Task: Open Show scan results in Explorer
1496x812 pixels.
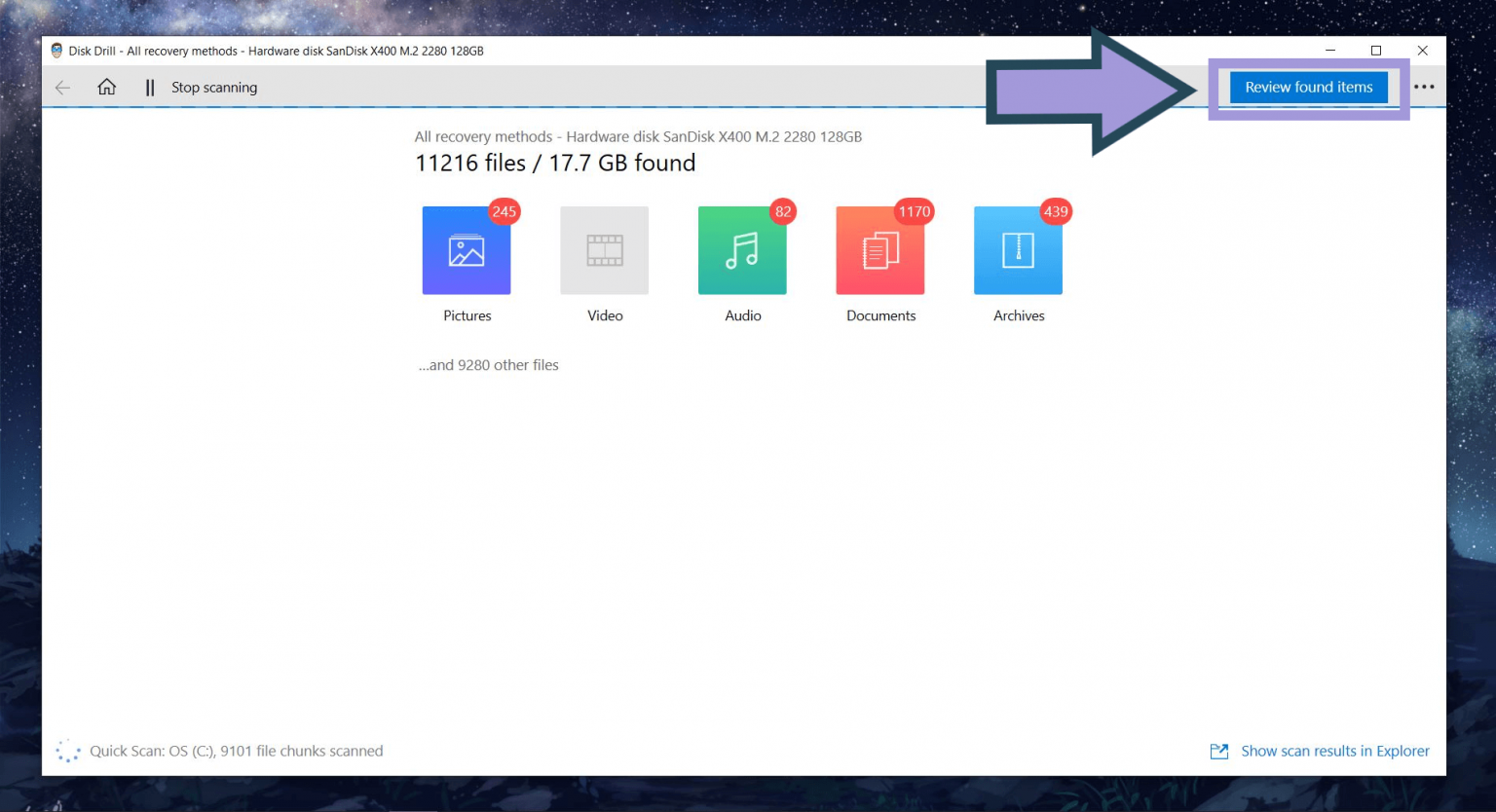Action: click(x=1335, y=751)
